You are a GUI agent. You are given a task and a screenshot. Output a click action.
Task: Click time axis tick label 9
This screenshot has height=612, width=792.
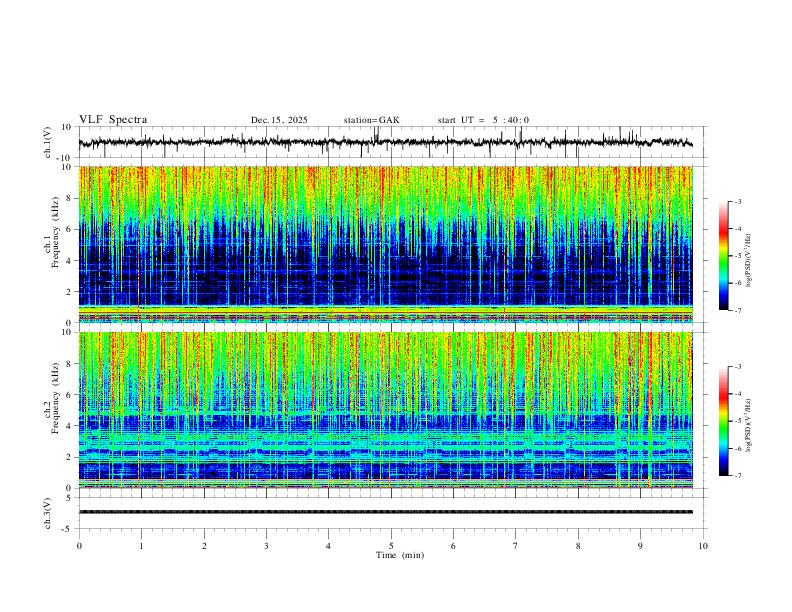640,546
